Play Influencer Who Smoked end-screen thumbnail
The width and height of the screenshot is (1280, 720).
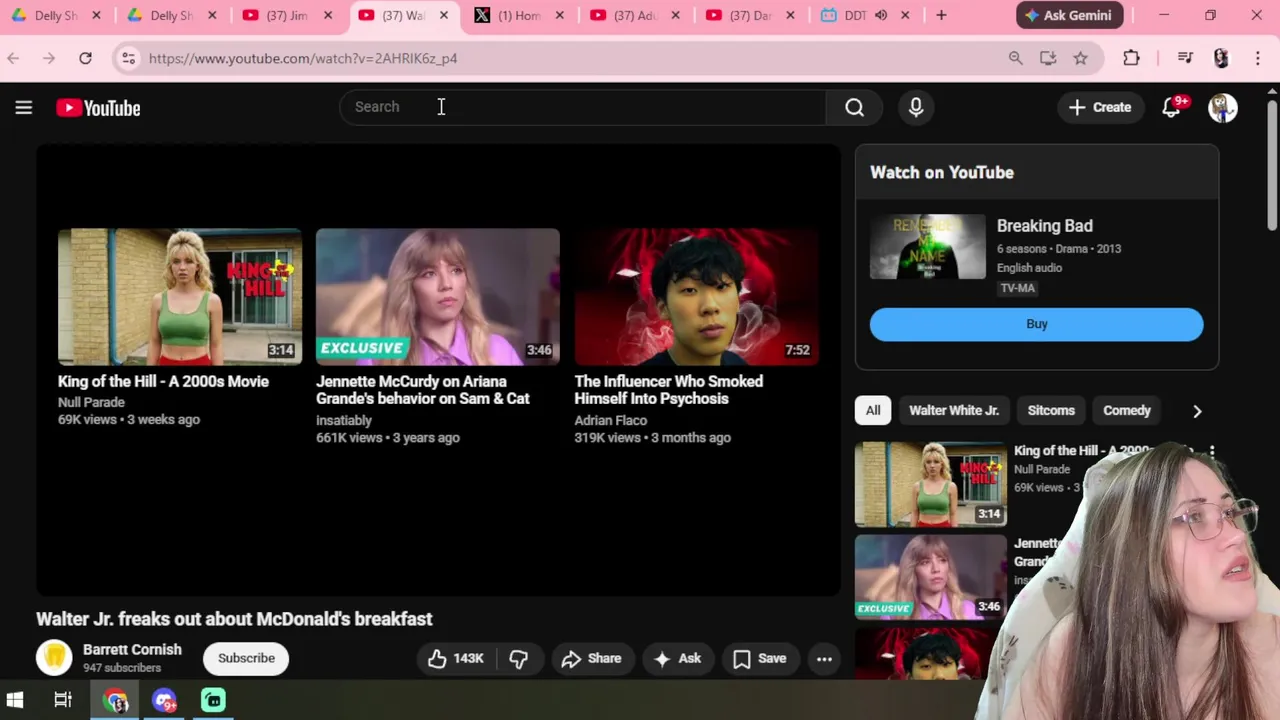coord(696,296)
